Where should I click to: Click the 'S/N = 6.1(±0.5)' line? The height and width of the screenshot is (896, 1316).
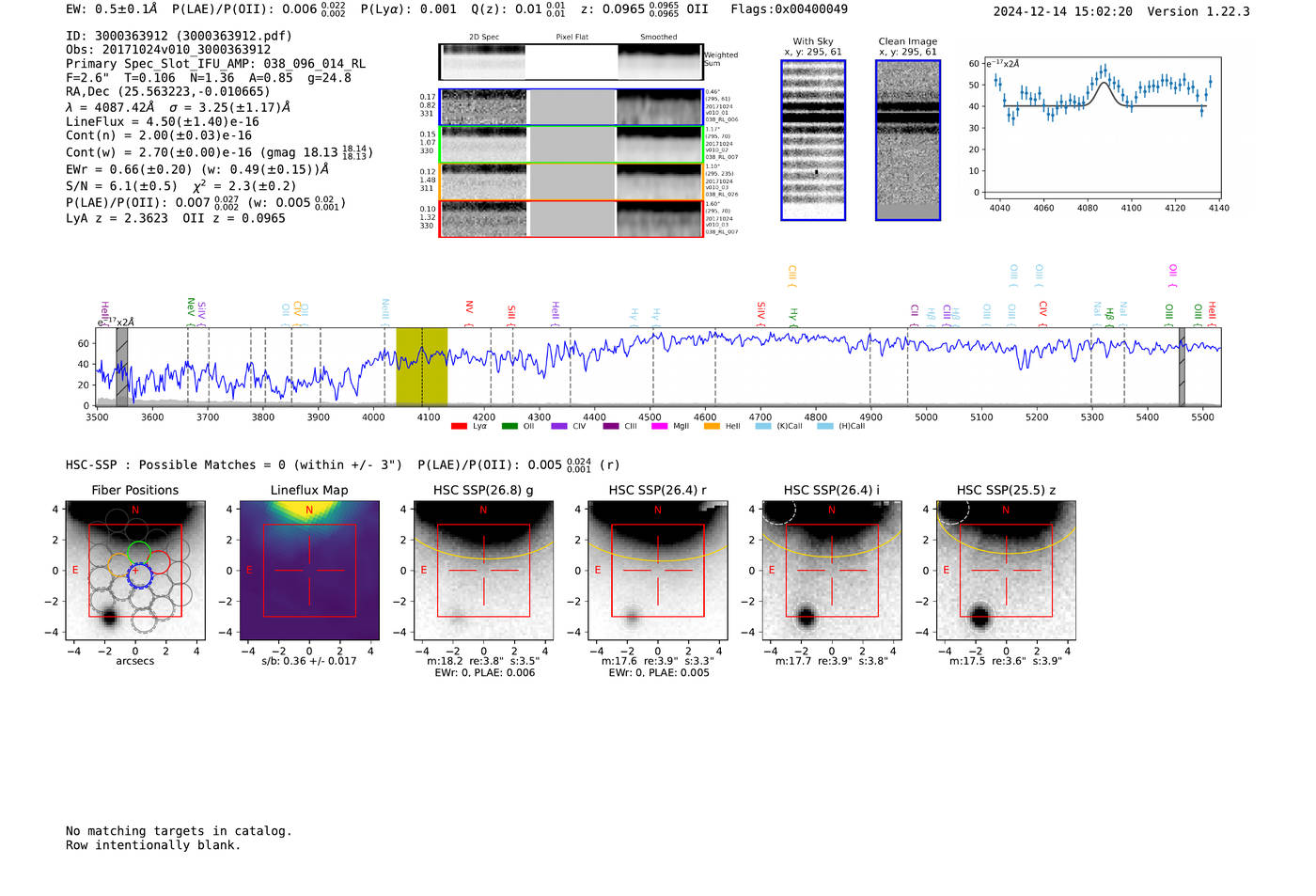click(121, 186)
